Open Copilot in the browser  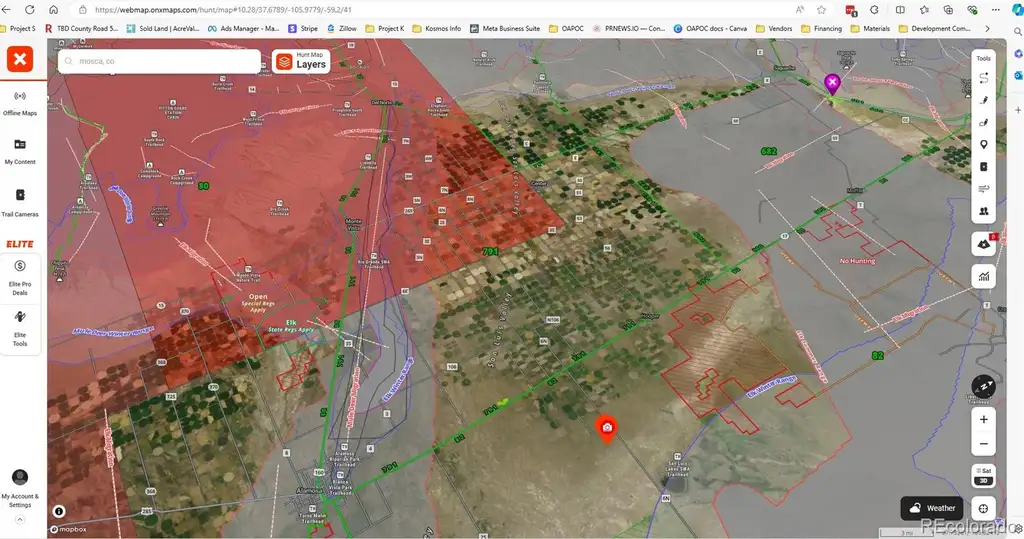1017,10
